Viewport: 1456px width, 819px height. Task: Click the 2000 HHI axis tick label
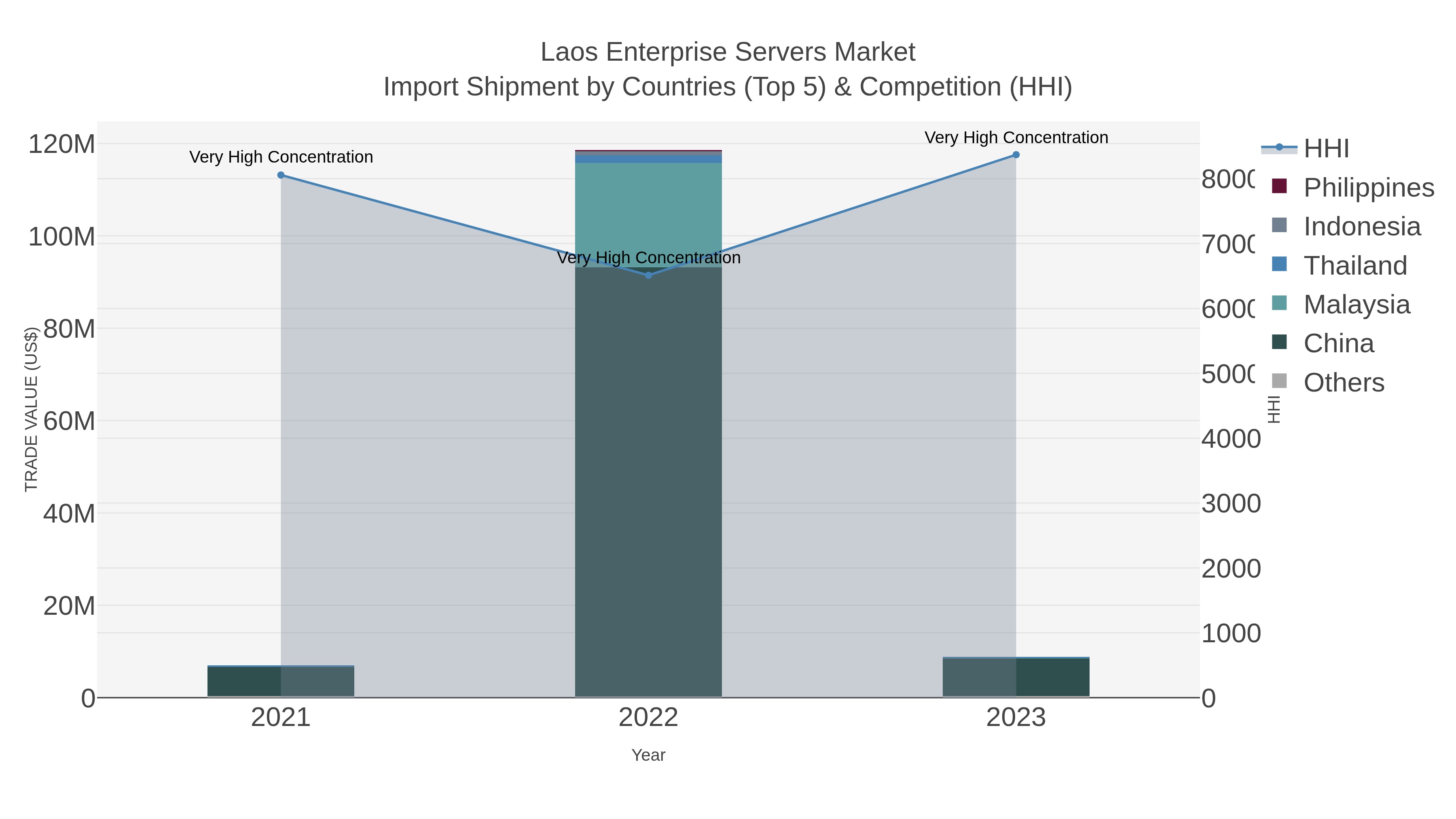pos(1231,569)
